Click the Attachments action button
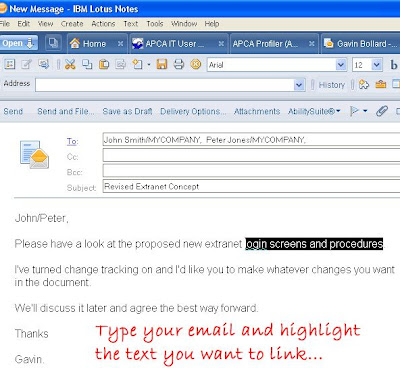400x368 pixels. (257, 111)
